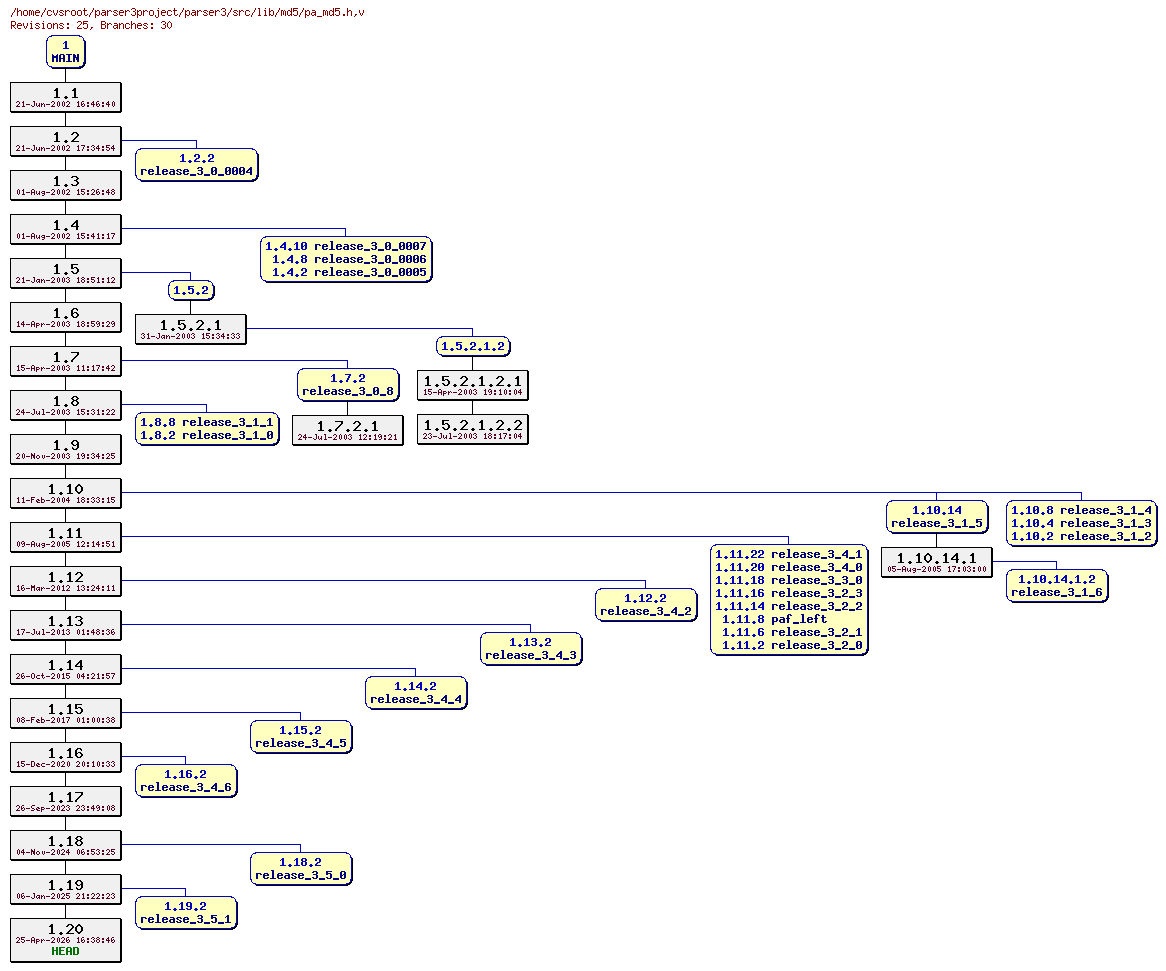Select revision 1.18 node
The height and width of the screenshot is (971, 1166).
point(65,845)
